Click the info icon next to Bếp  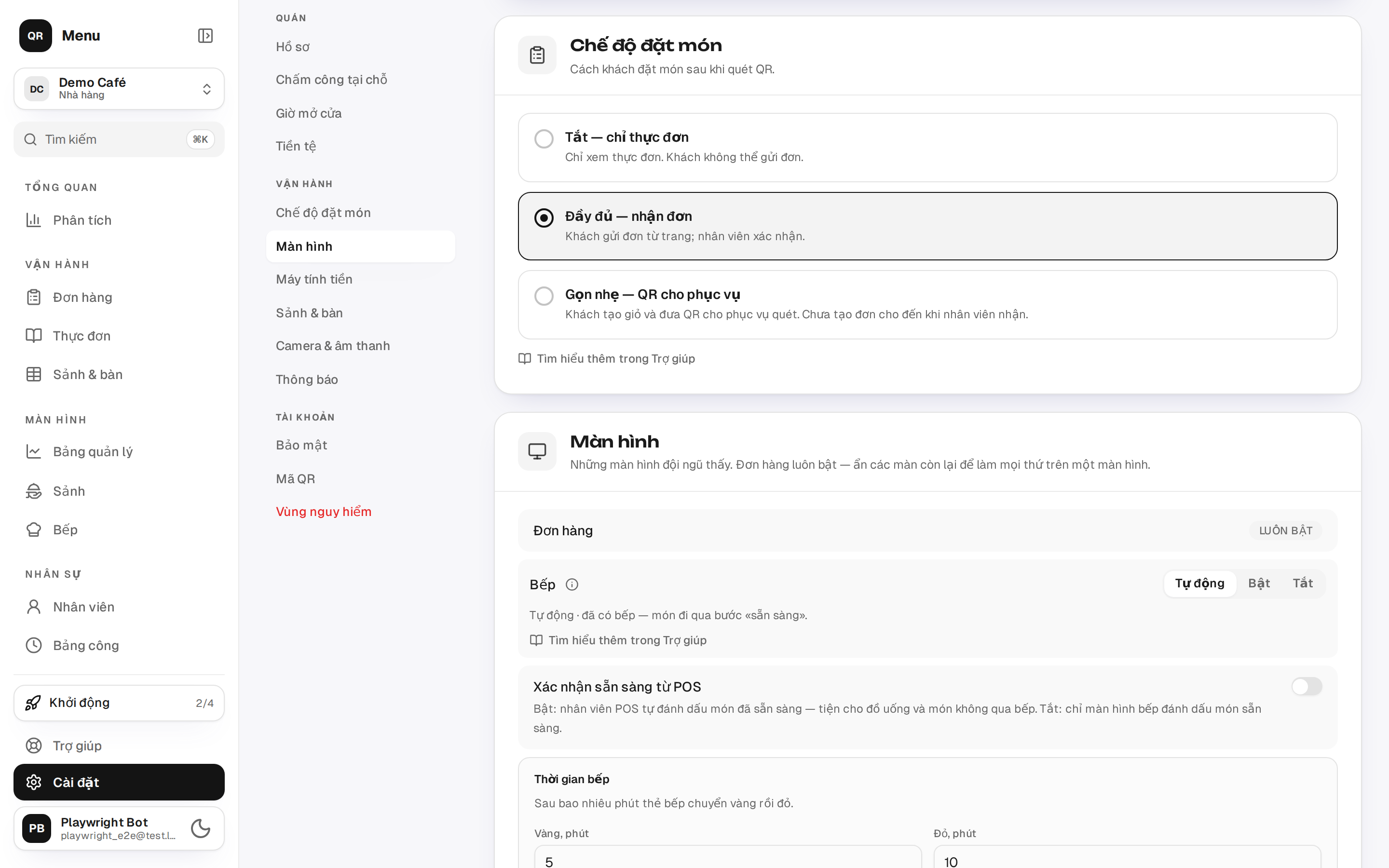click(572, 584)
